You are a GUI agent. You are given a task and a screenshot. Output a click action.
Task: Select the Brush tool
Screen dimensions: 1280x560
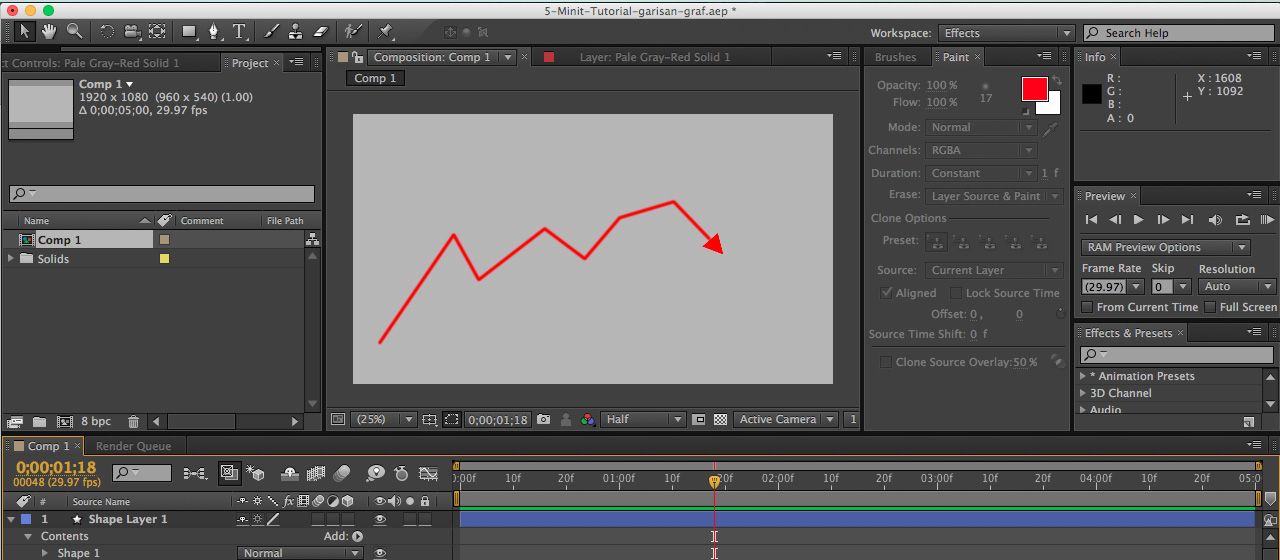(272, 32)
